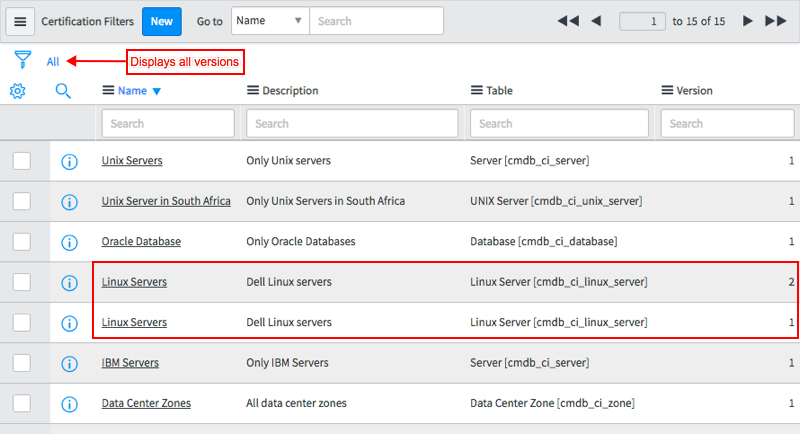Focus the Go to search field
This screenshot has height=434, width=800.
point(377,21)
